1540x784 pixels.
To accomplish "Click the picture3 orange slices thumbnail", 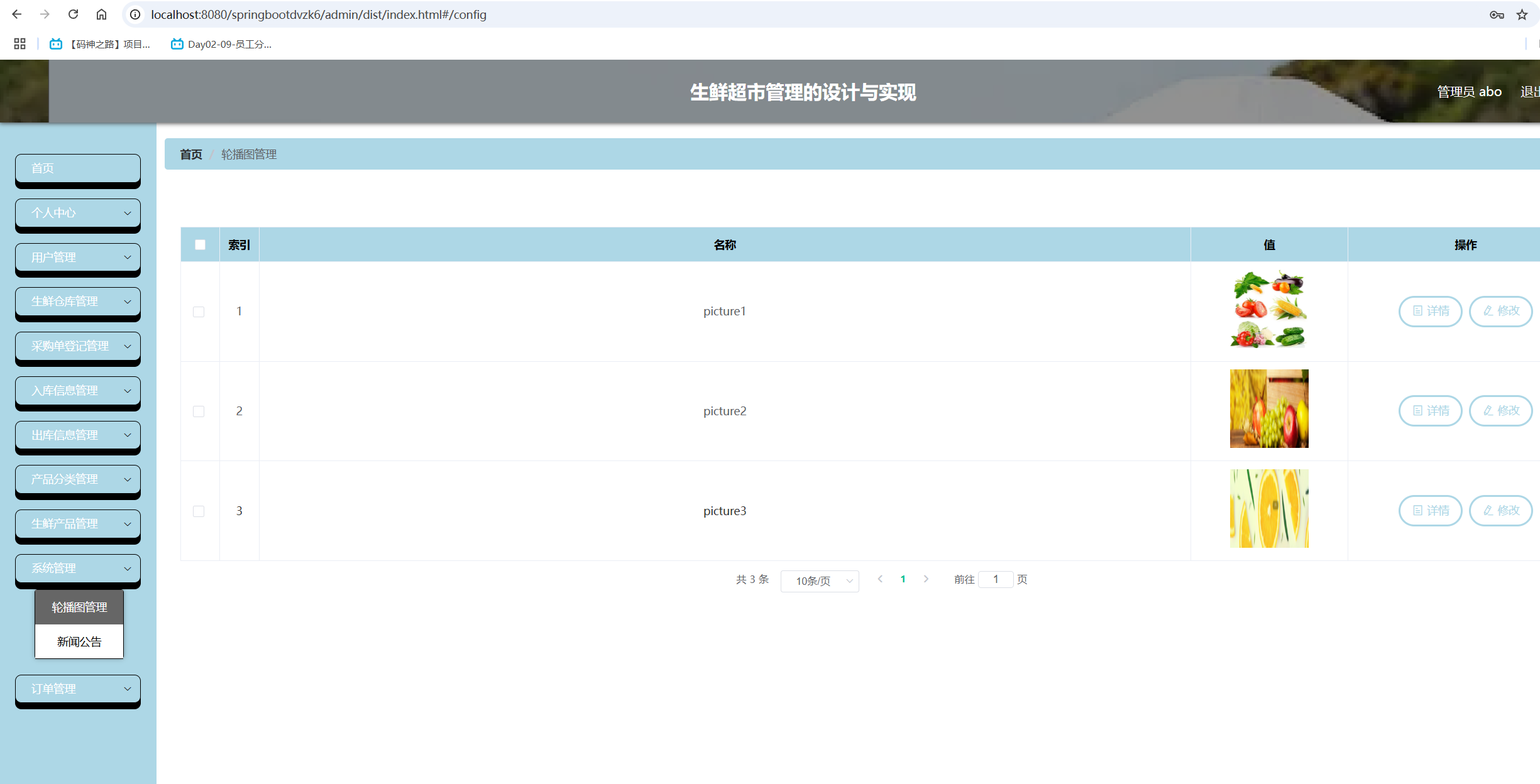I will [1268, 508].
